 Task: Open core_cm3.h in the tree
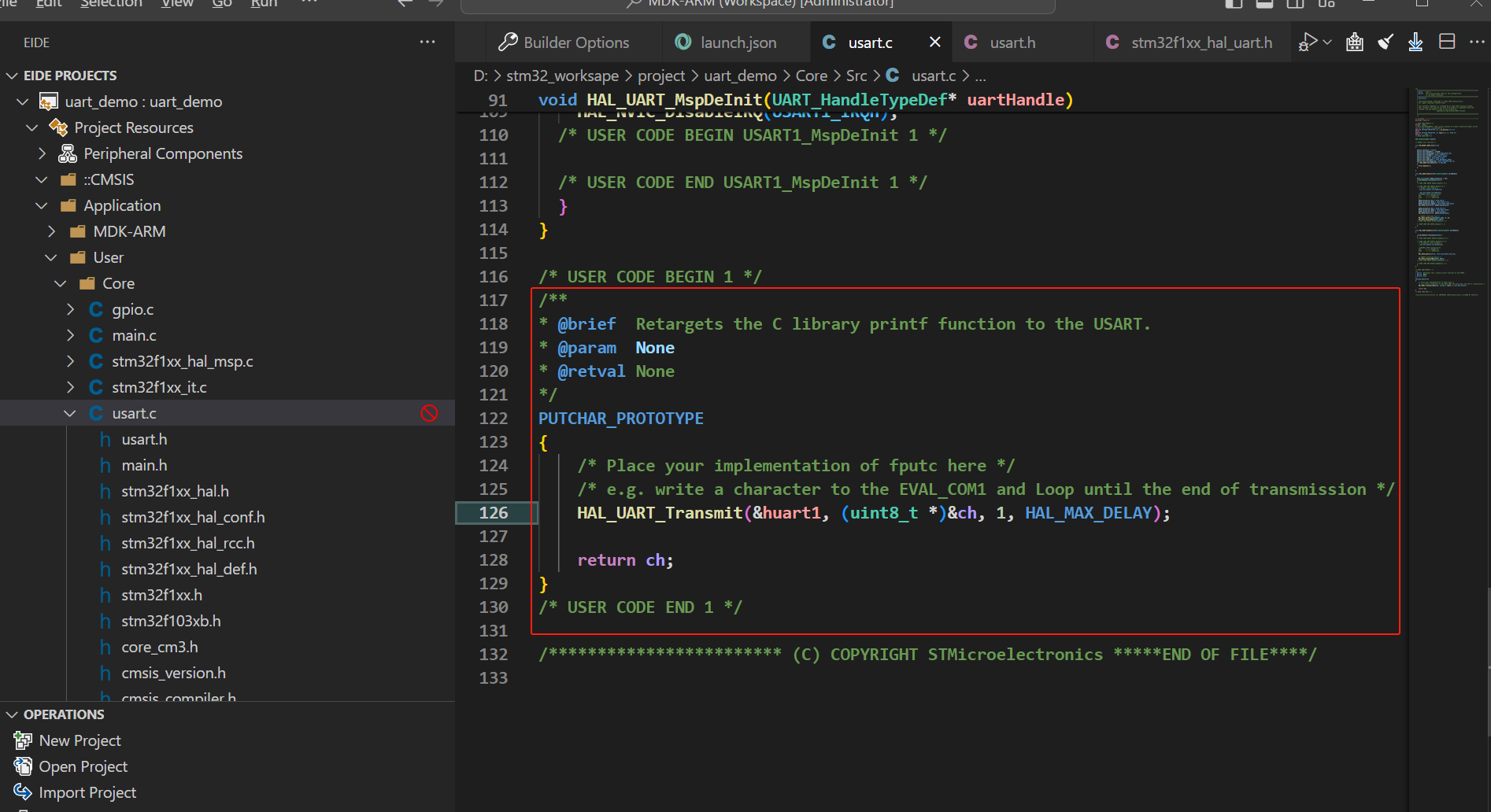coord(159,647)
